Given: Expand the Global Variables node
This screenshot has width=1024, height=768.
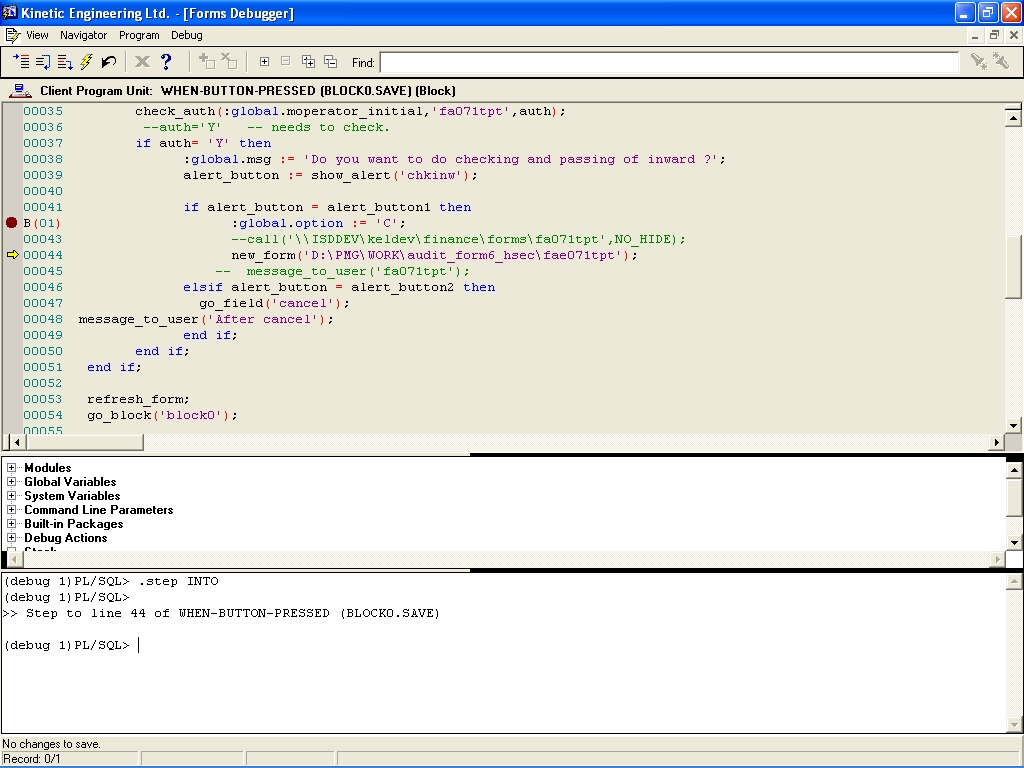Looking at the screenshot, I should coord(12,482).
